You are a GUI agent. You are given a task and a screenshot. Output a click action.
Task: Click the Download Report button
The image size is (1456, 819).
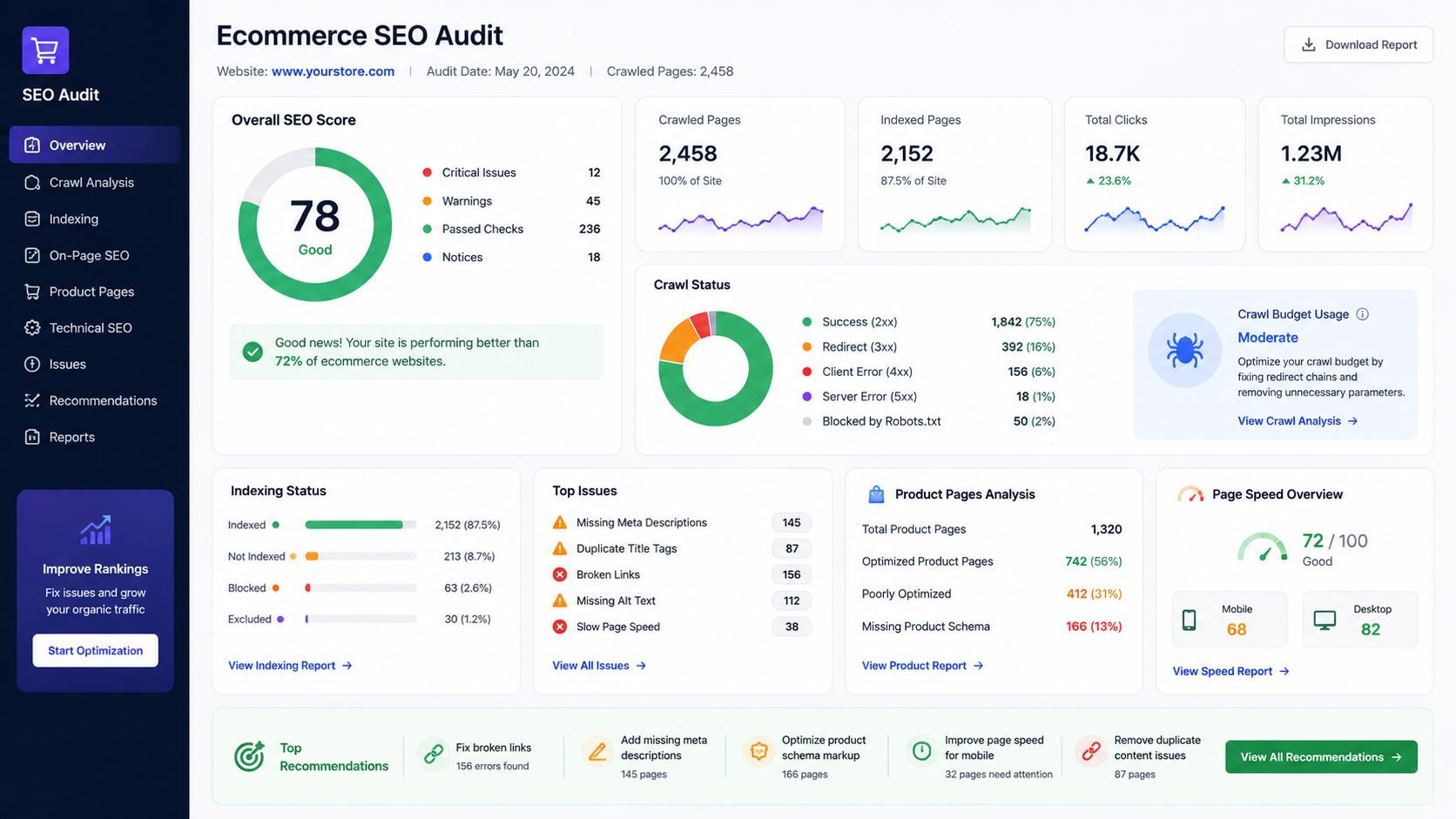1358,44
